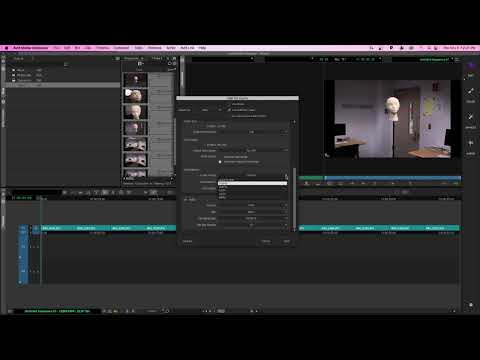Click the blue position bar under the Record monitor
The height and width of the screenshot is (360, 480).
[393, 178]
